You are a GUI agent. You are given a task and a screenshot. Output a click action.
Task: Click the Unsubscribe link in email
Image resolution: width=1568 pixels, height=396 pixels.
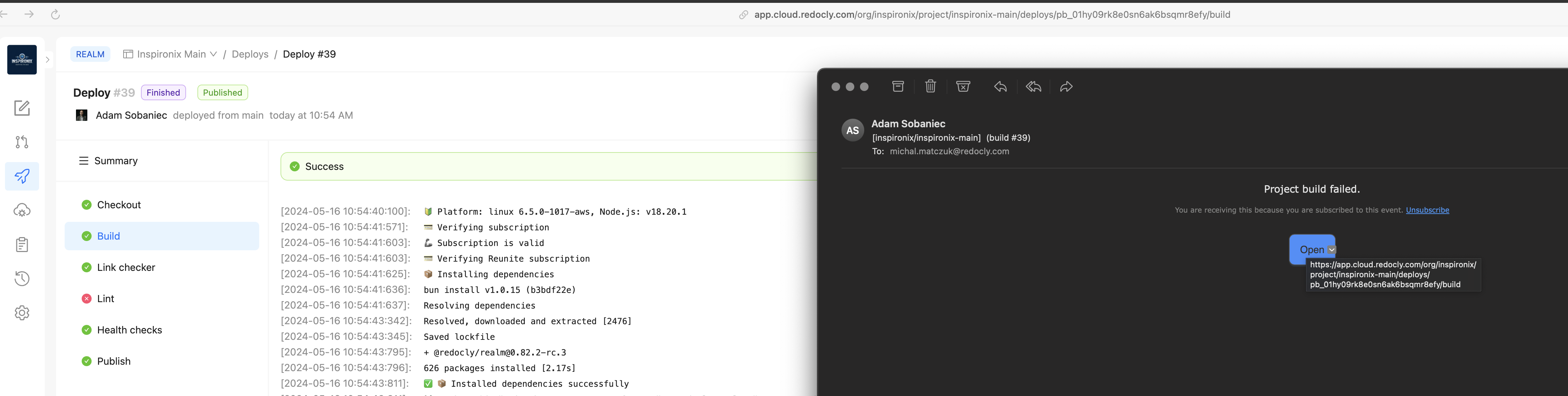[x=1427, y=210]
